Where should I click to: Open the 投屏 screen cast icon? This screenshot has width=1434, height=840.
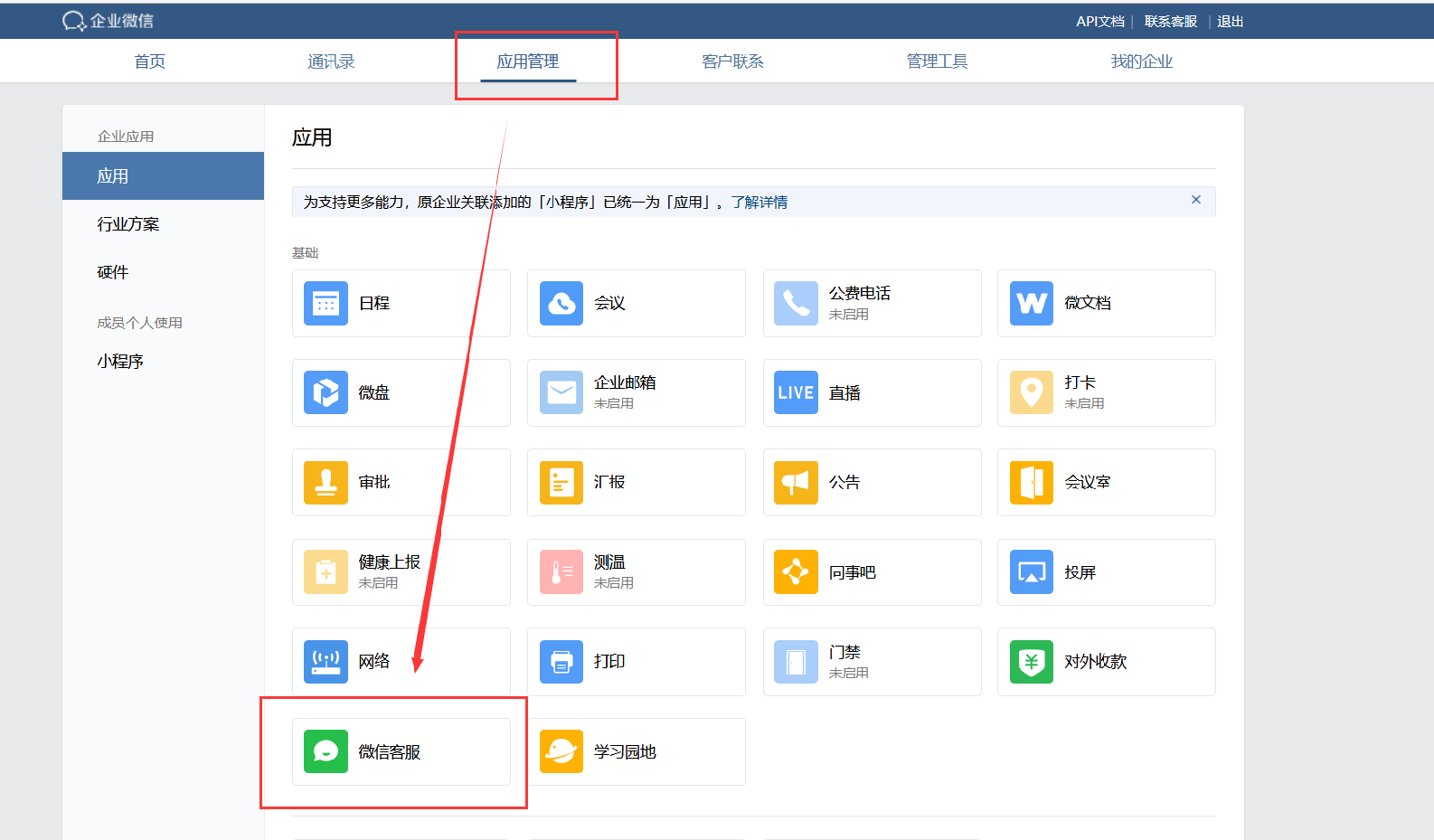click(1032, 572)
